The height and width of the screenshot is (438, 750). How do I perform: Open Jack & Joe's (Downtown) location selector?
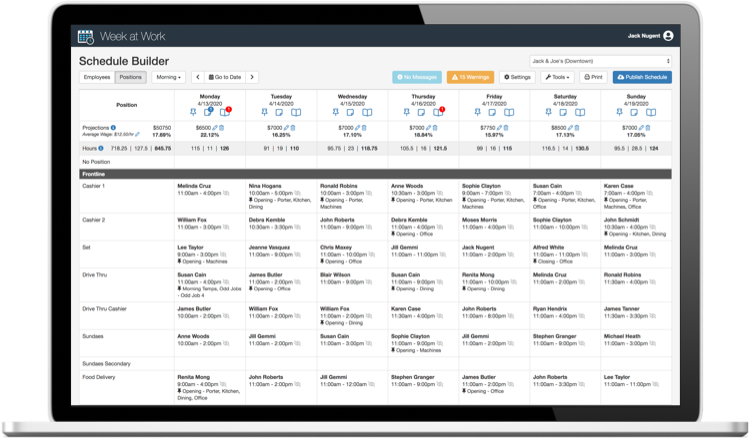click(x=599, y=59)
